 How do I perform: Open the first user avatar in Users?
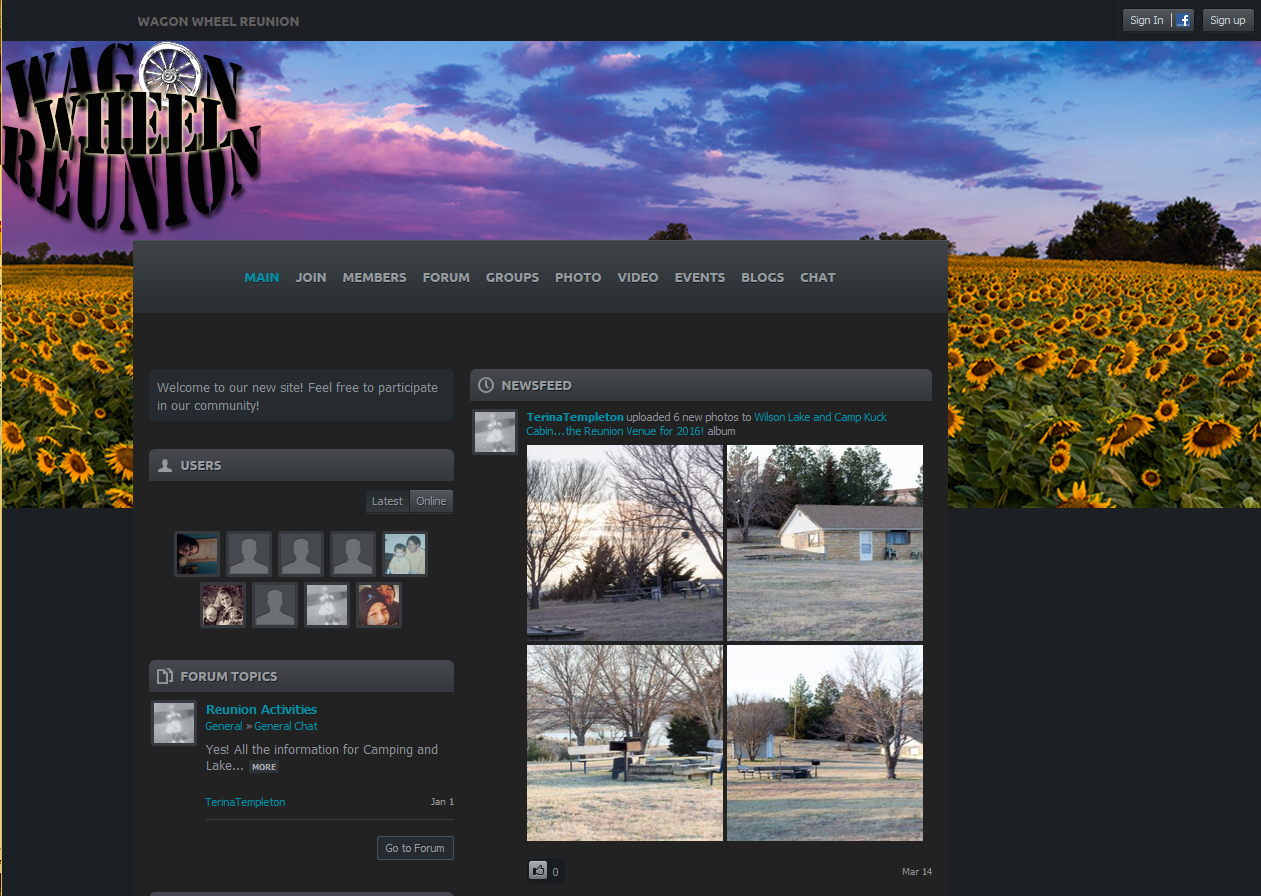[x=197, y=554]
